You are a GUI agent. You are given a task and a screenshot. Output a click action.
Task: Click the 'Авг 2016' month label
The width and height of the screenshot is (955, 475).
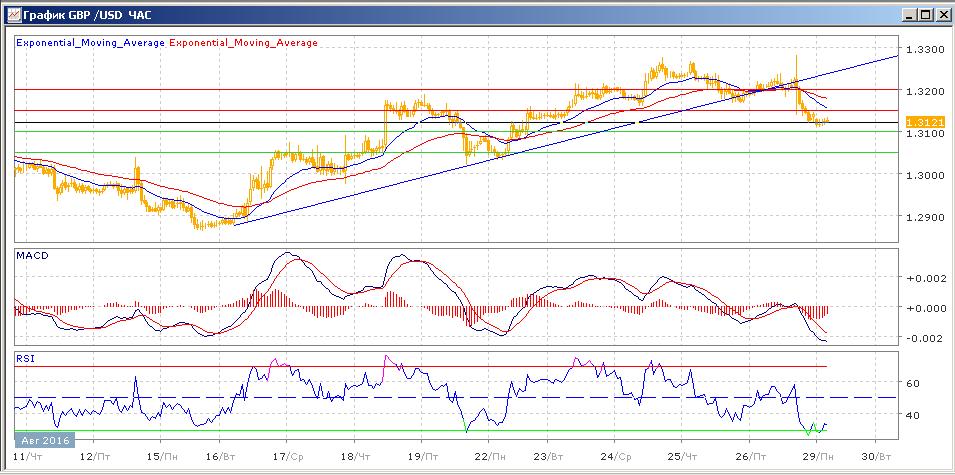click(x=43, y=439)
